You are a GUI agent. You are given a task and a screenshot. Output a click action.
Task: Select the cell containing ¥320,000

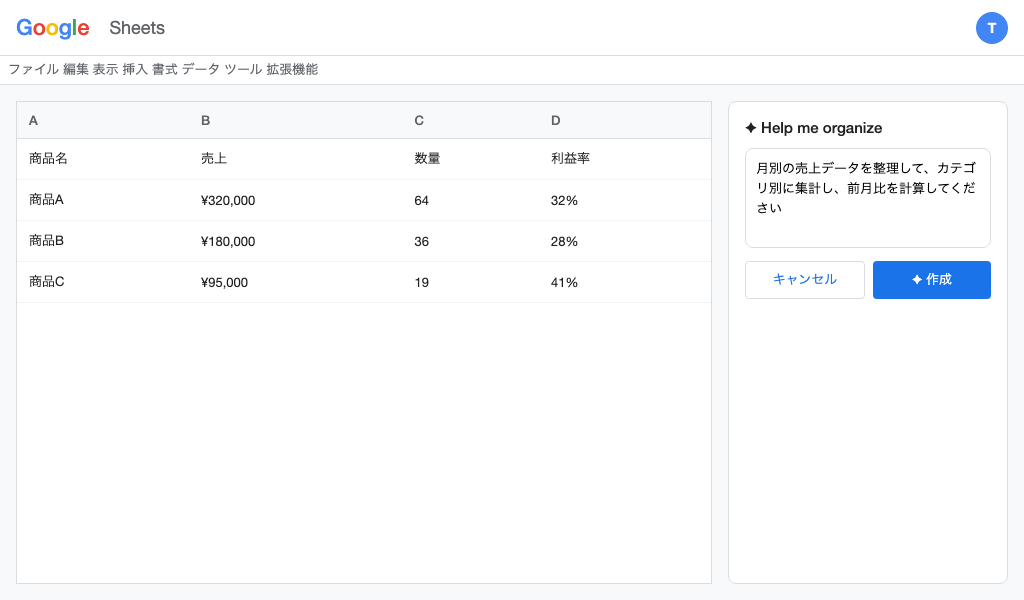228,200
